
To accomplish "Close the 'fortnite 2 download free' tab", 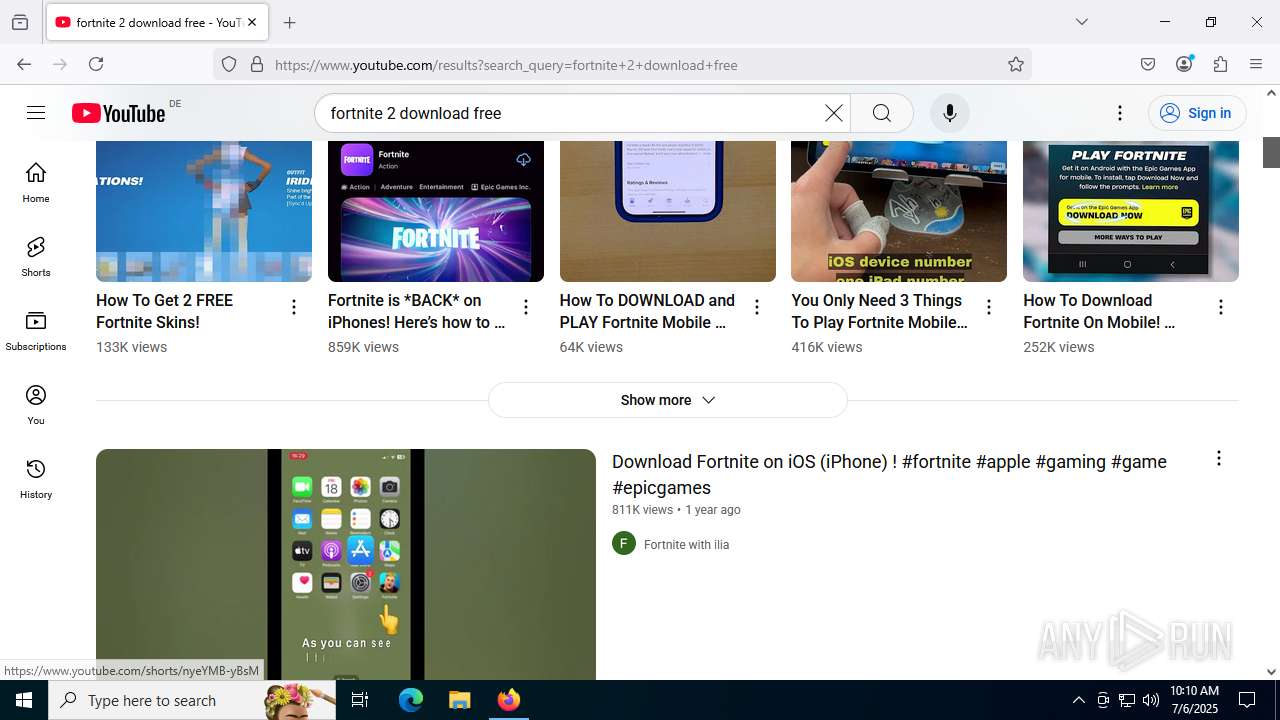I will pyautogui.click(x=252, y=22).
